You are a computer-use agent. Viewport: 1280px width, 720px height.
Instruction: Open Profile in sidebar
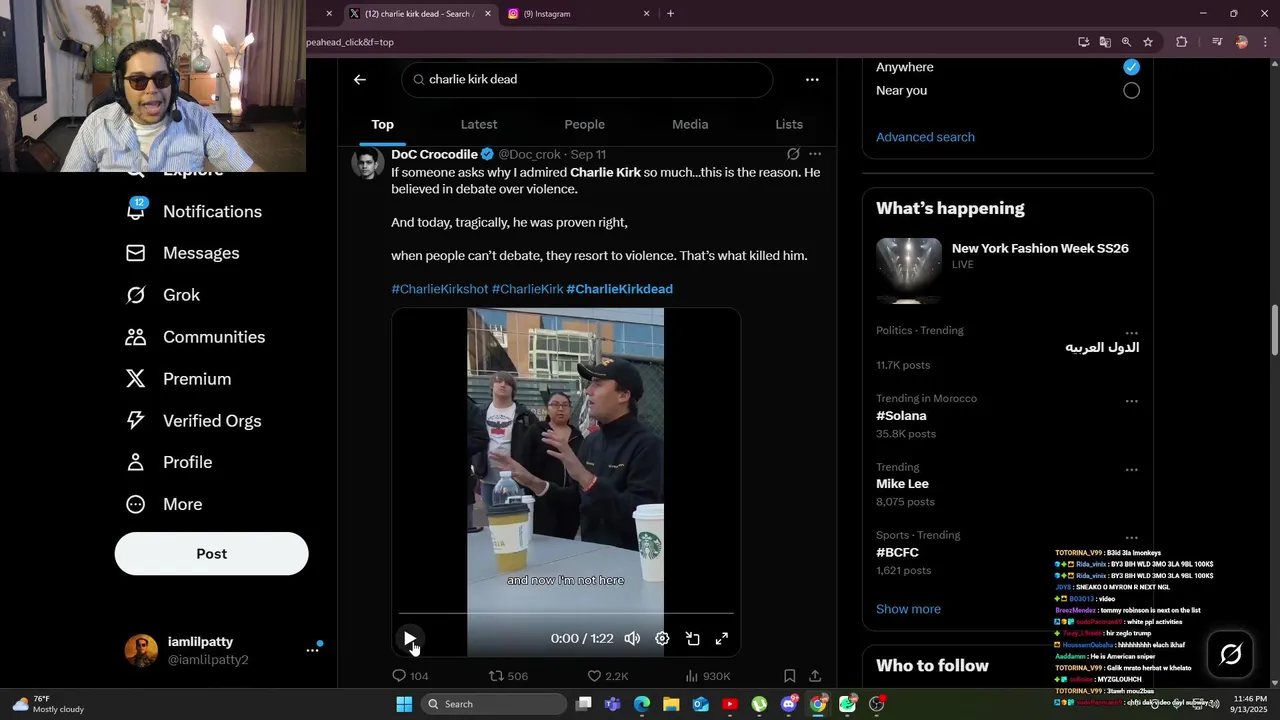(x=169, y=462)
